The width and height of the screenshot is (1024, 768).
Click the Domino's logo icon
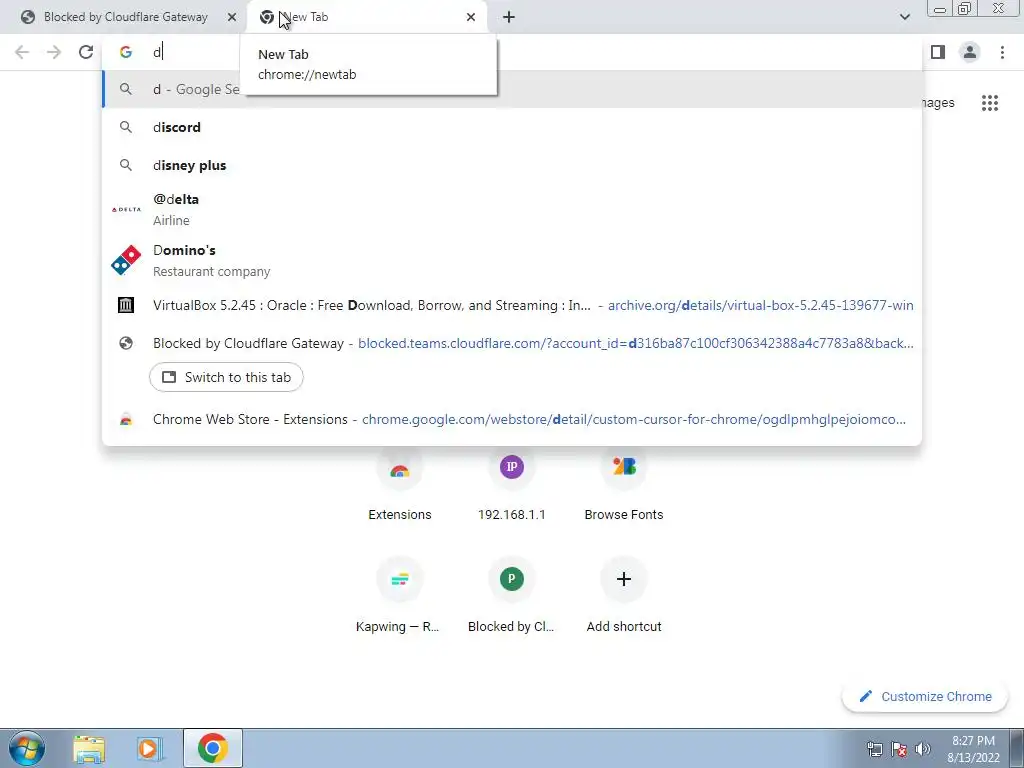[x=126, y=260]
